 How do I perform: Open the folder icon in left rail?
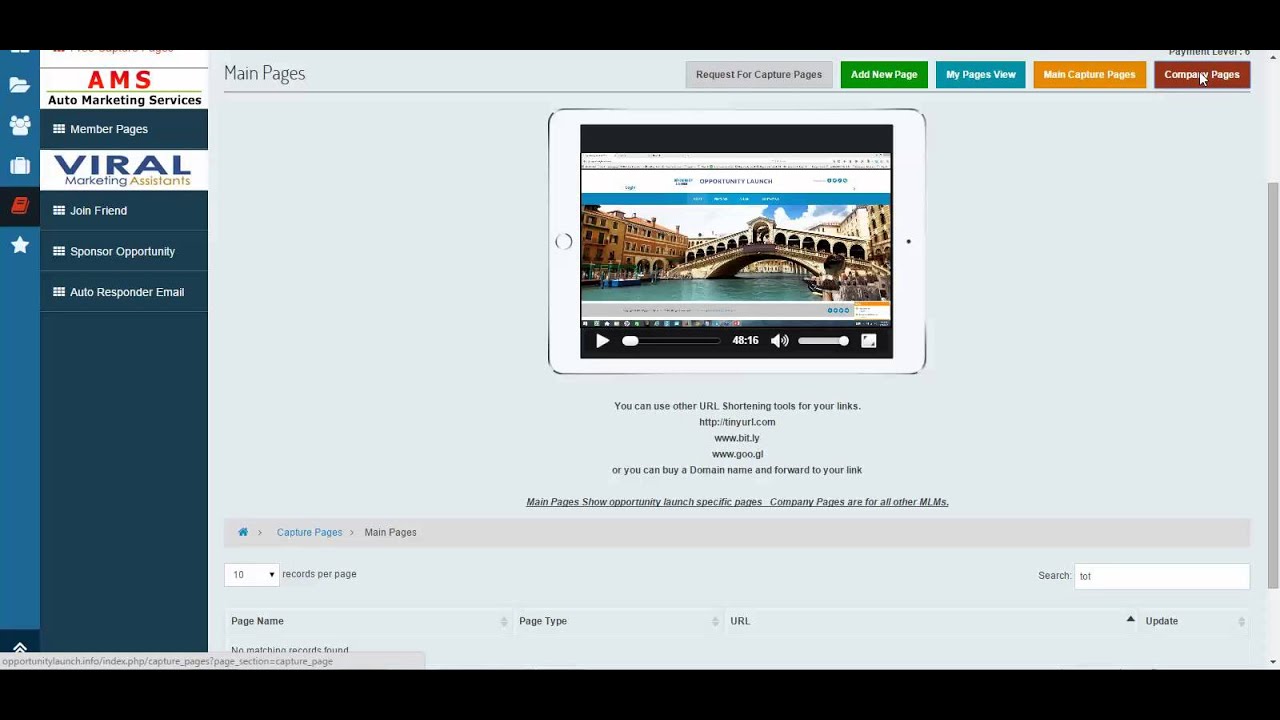pos(19,85)
